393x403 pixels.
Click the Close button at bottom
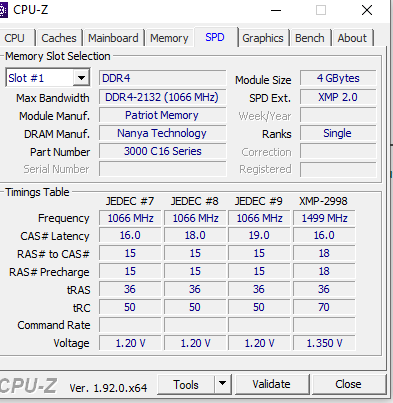pyautogui.click(x=348, y=384)
